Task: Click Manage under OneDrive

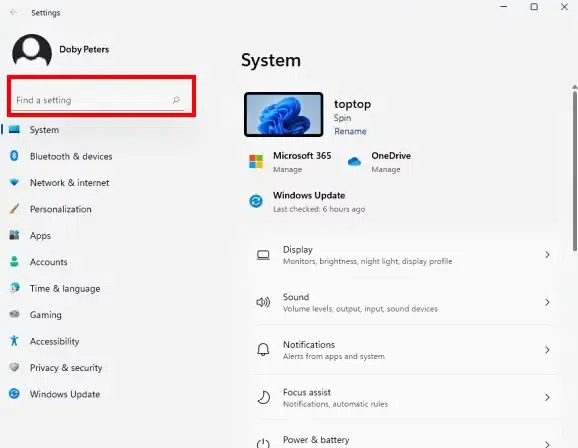Action: tap(386, 170)
